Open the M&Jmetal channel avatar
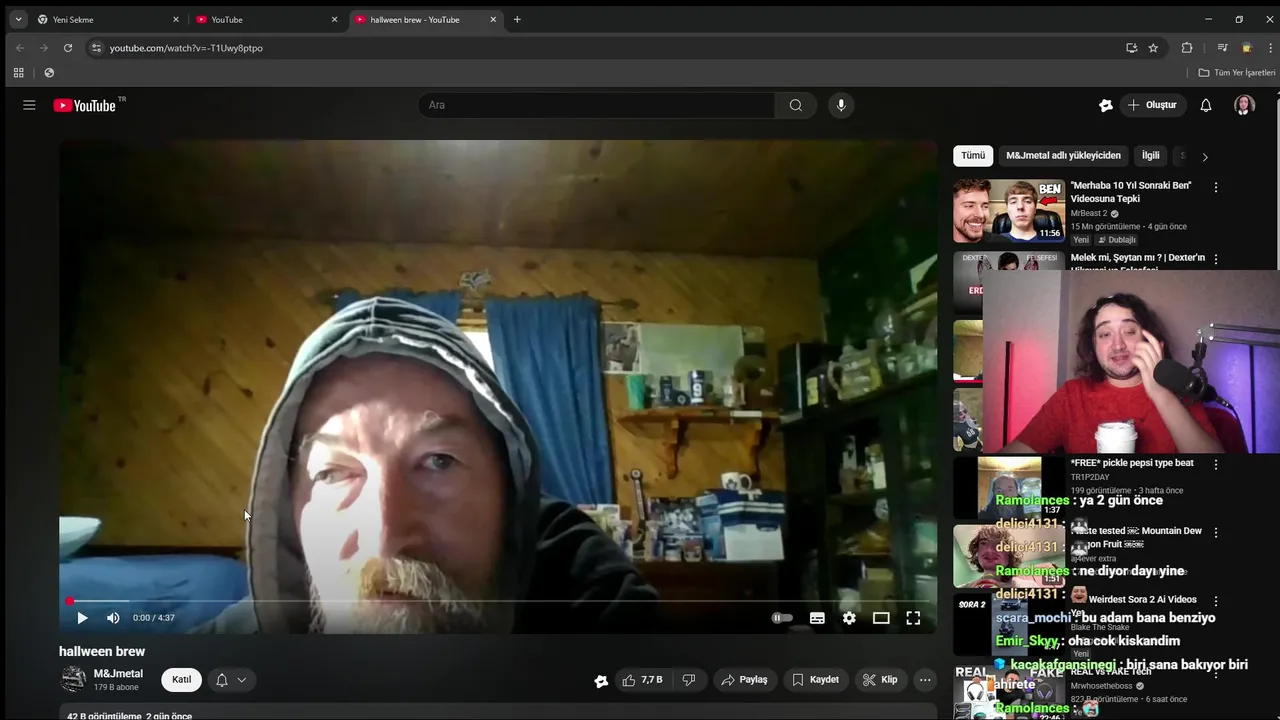Viewport: 1280px width, 720px height. [x=73, y=680]
